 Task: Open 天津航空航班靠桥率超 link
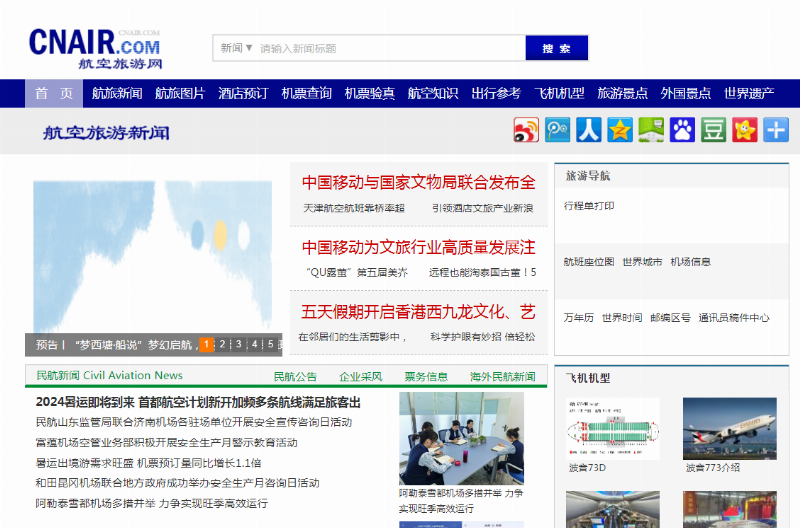pos(354,208)
